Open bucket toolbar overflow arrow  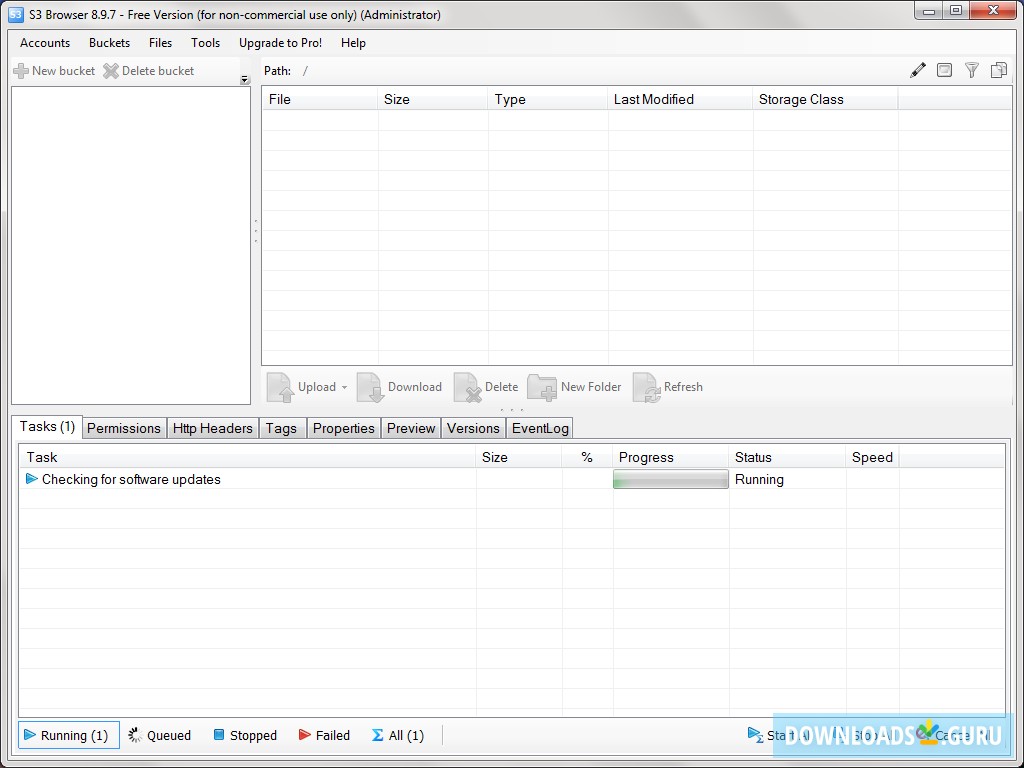[x=245, y=80]
